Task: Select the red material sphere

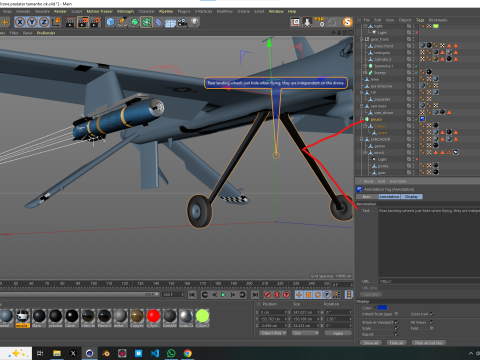Action: (153, 316)
